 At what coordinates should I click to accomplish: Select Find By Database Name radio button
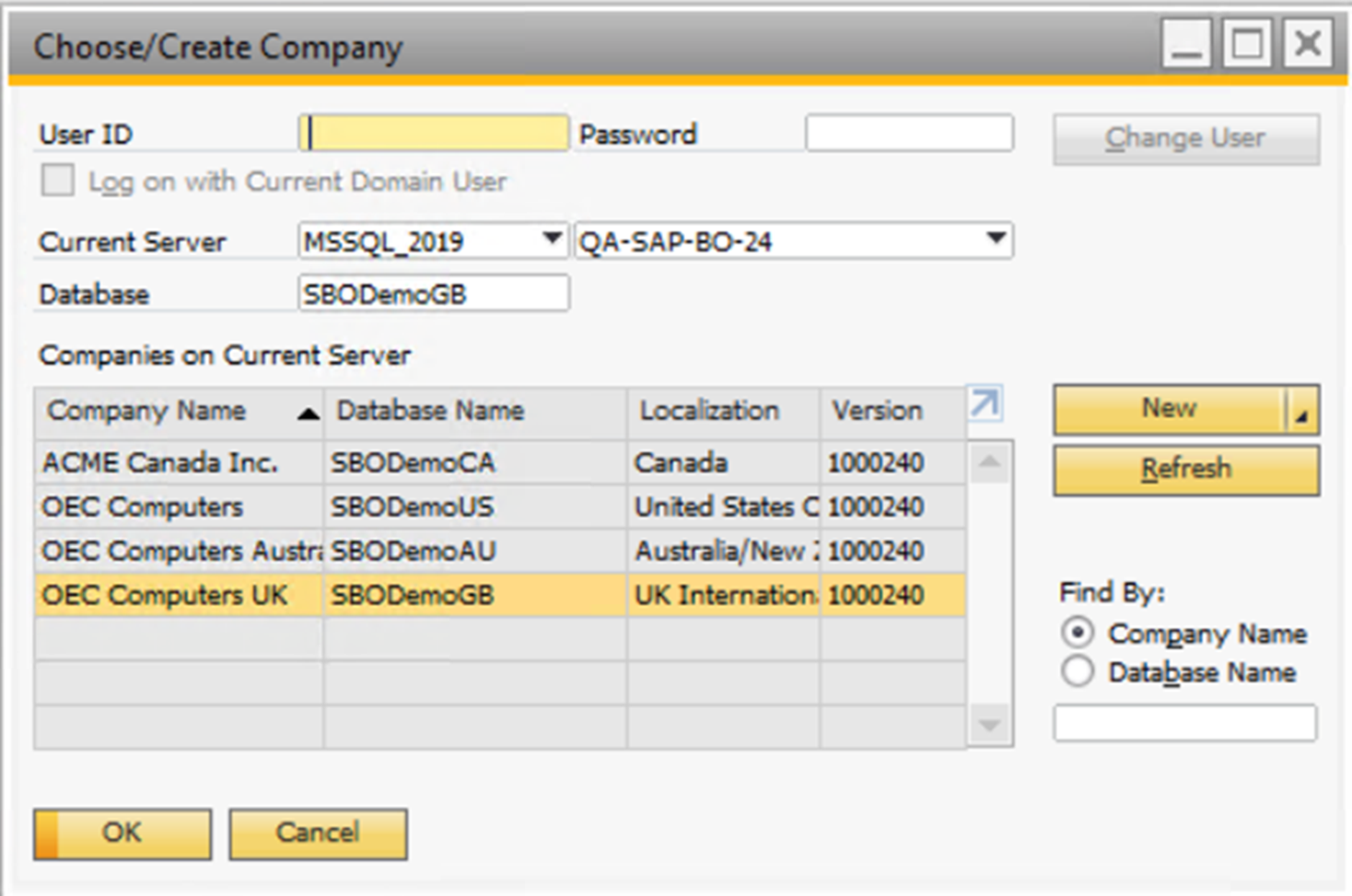pos(1078,672)
